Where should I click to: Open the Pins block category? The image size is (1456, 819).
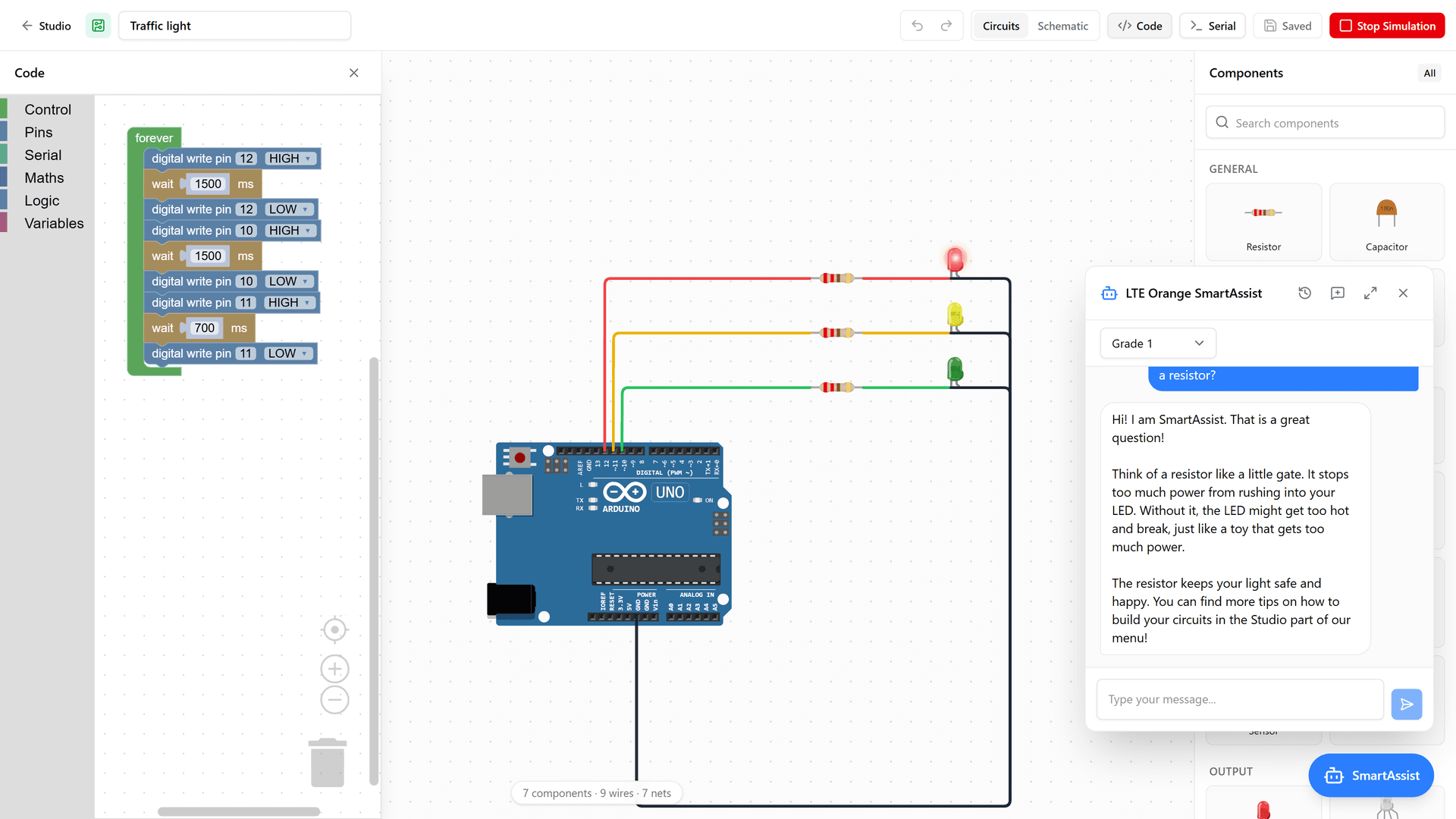click(39, 133)
